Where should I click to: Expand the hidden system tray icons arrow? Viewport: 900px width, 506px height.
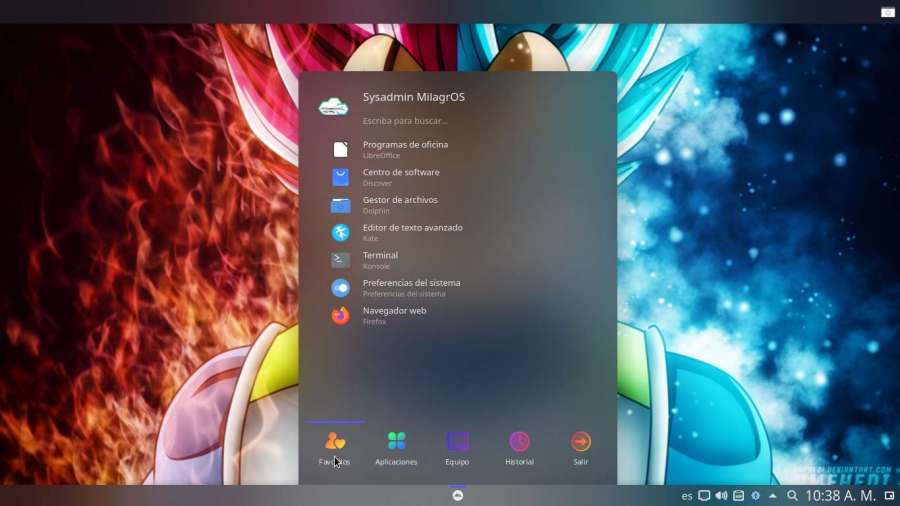(773, 496)
